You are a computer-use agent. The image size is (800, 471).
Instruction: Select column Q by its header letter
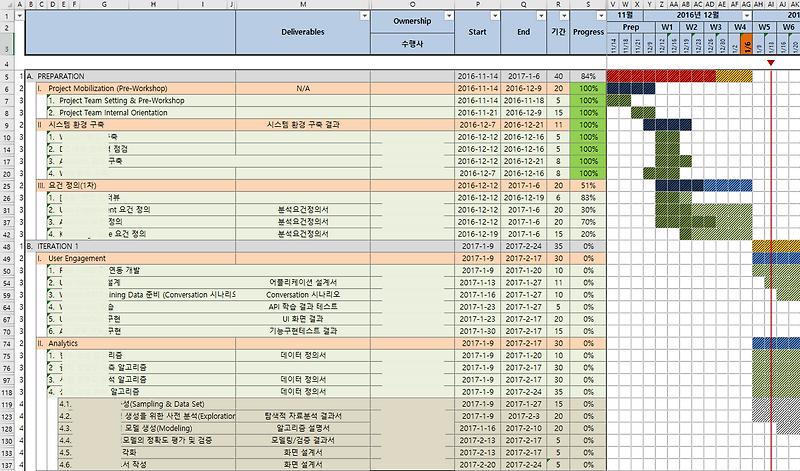point(523,5)
